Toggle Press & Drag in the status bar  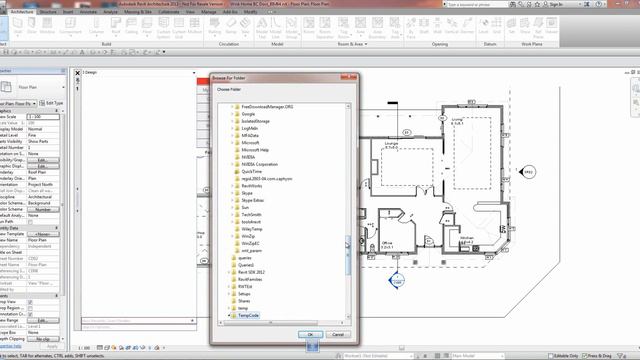[597, 356]
